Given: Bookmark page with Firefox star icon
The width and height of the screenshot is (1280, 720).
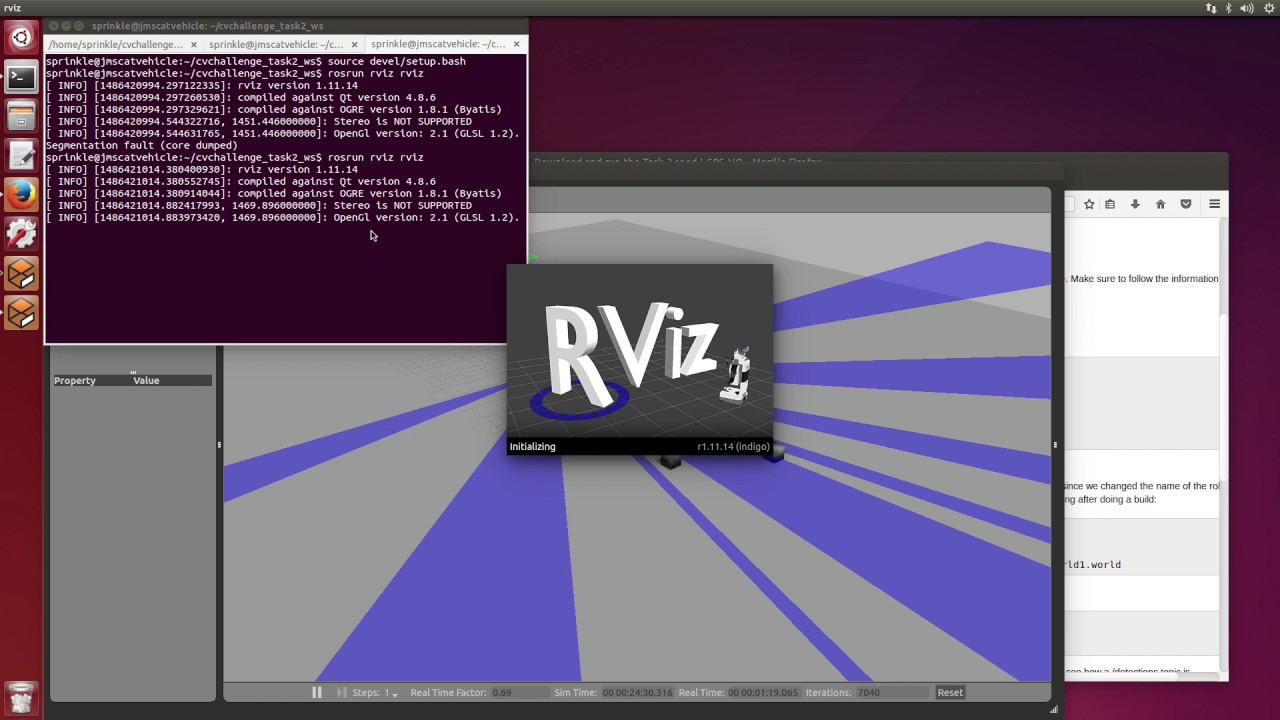Looking at the screenshot, I should click(1089, 204).
